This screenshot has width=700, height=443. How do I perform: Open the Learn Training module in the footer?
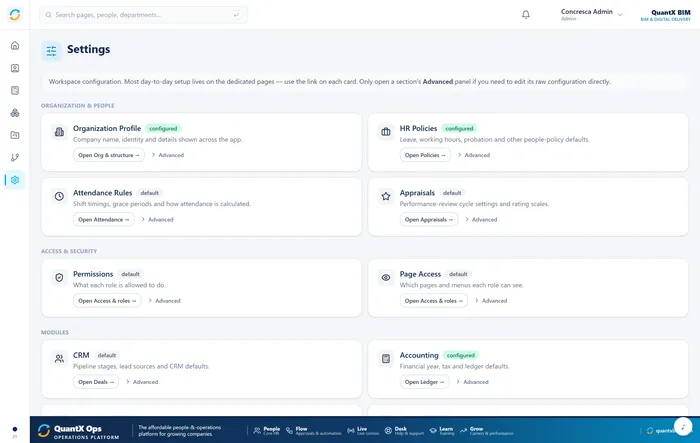point(442,430)
